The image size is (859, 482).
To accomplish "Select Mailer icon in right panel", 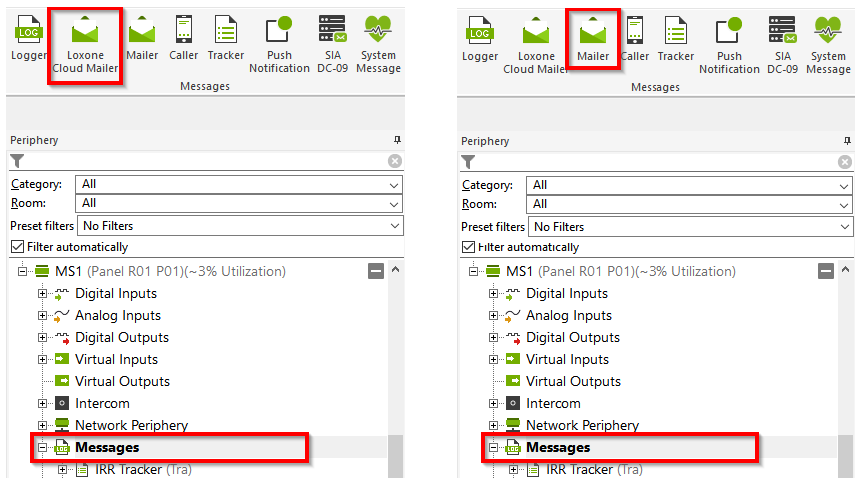I will pyautogui.click(x=593, y=38).
